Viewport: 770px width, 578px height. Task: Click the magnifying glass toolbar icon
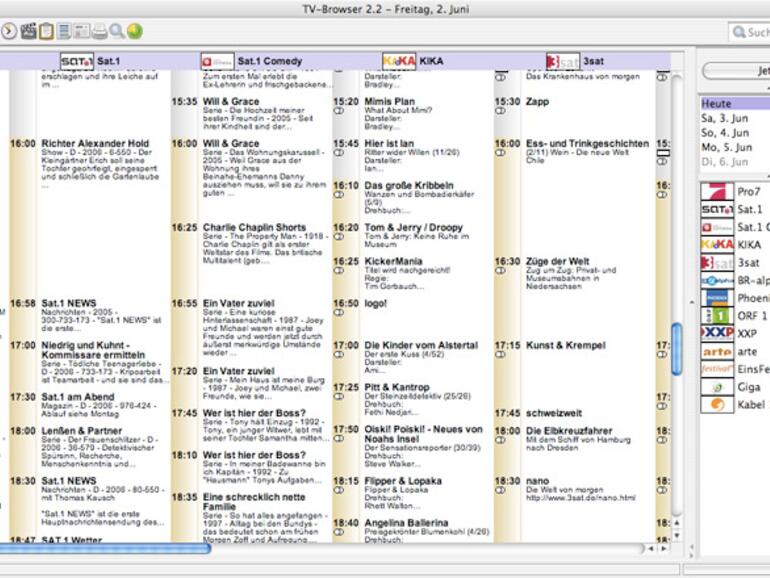[x=117, y=32]
